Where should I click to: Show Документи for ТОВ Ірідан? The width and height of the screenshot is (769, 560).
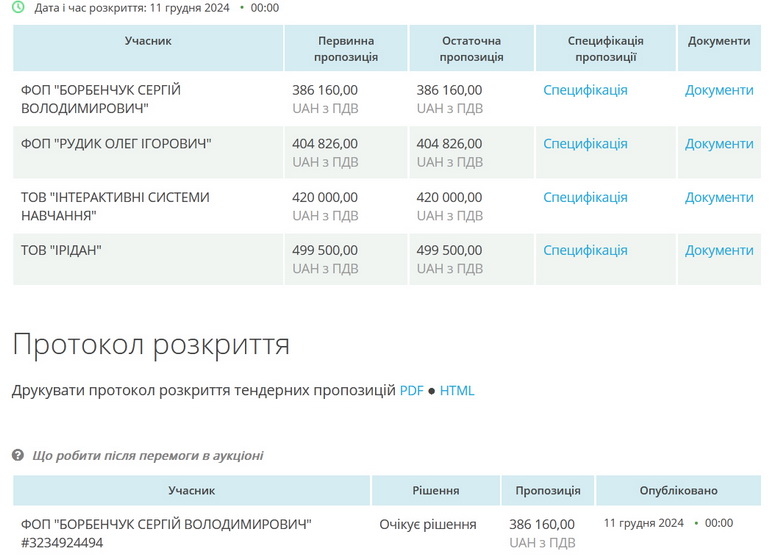[718, 250]
